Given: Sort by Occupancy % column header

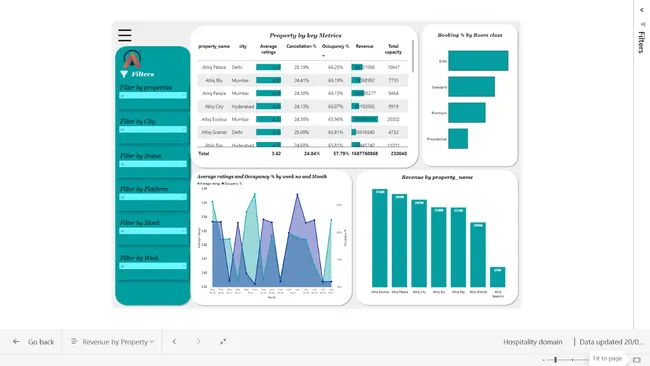Looking at the screenshot, I should tap(335, 46).
